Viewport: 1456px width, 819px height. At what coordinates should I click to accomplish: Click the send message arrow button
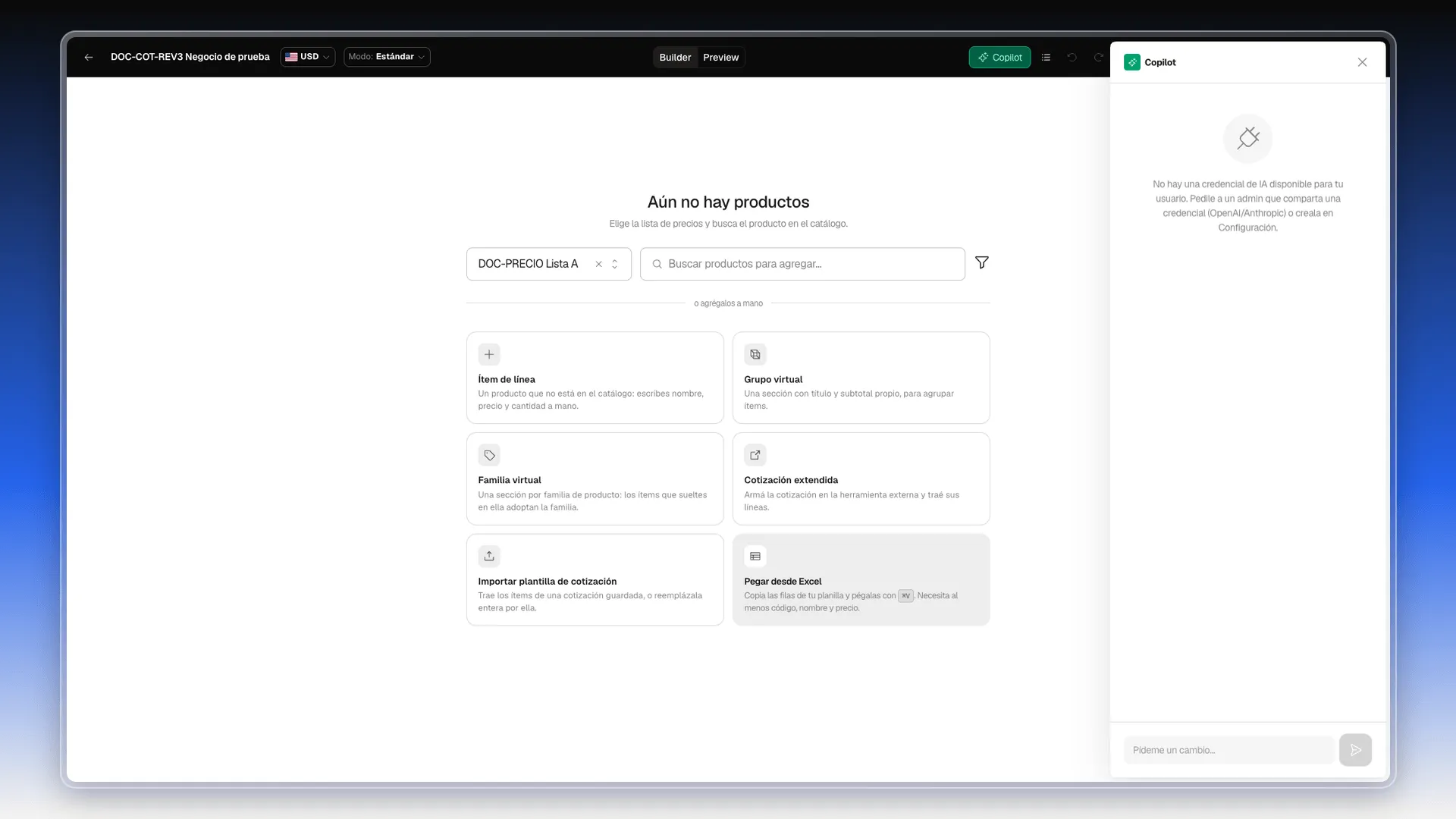point(1356,750)
